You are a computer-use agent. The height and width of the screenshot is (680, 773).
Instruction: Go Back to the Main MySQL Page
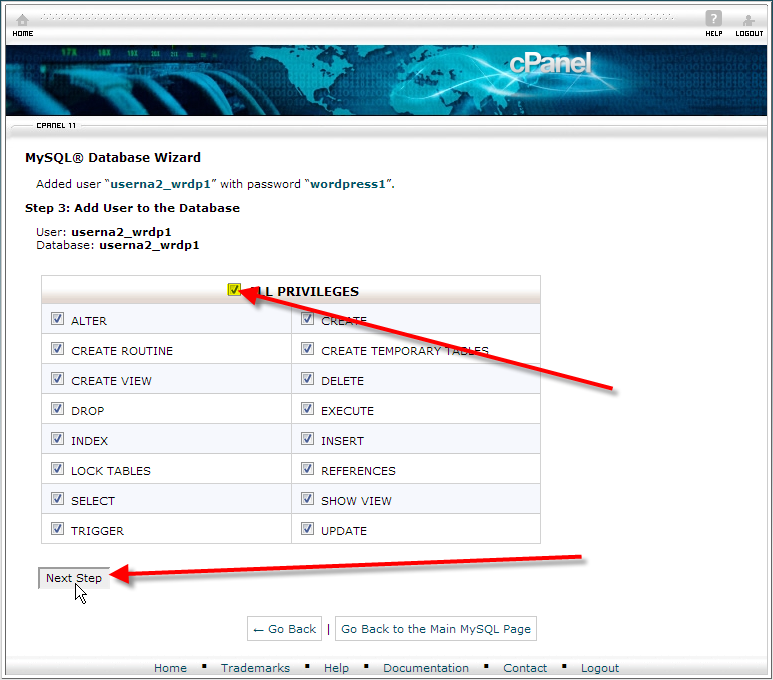click(x=436, y=629)
